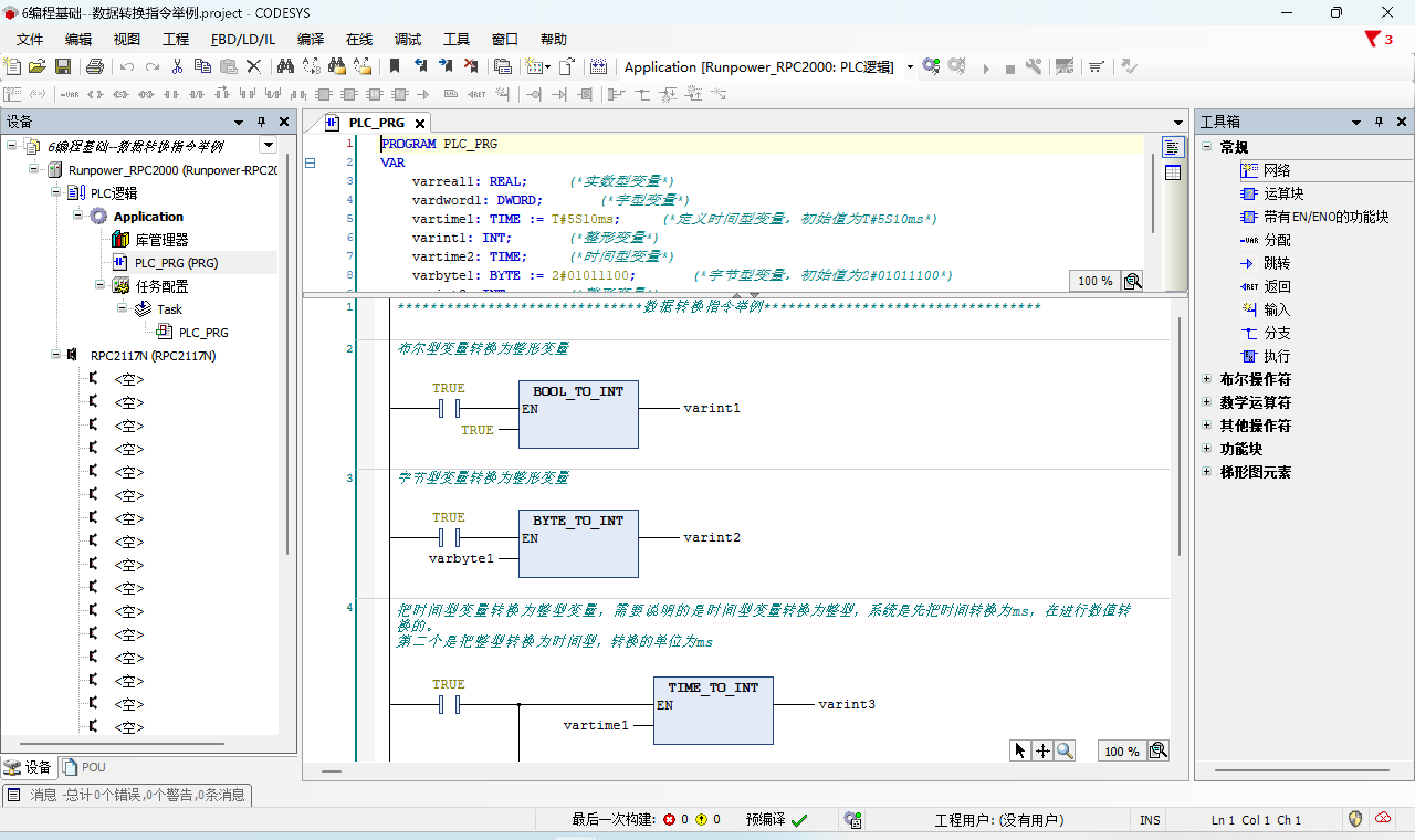This screenshot has height=840, width=1415.
Task: Click the zoom magnifier icon in declaration pane
Action: point(1133,281)
